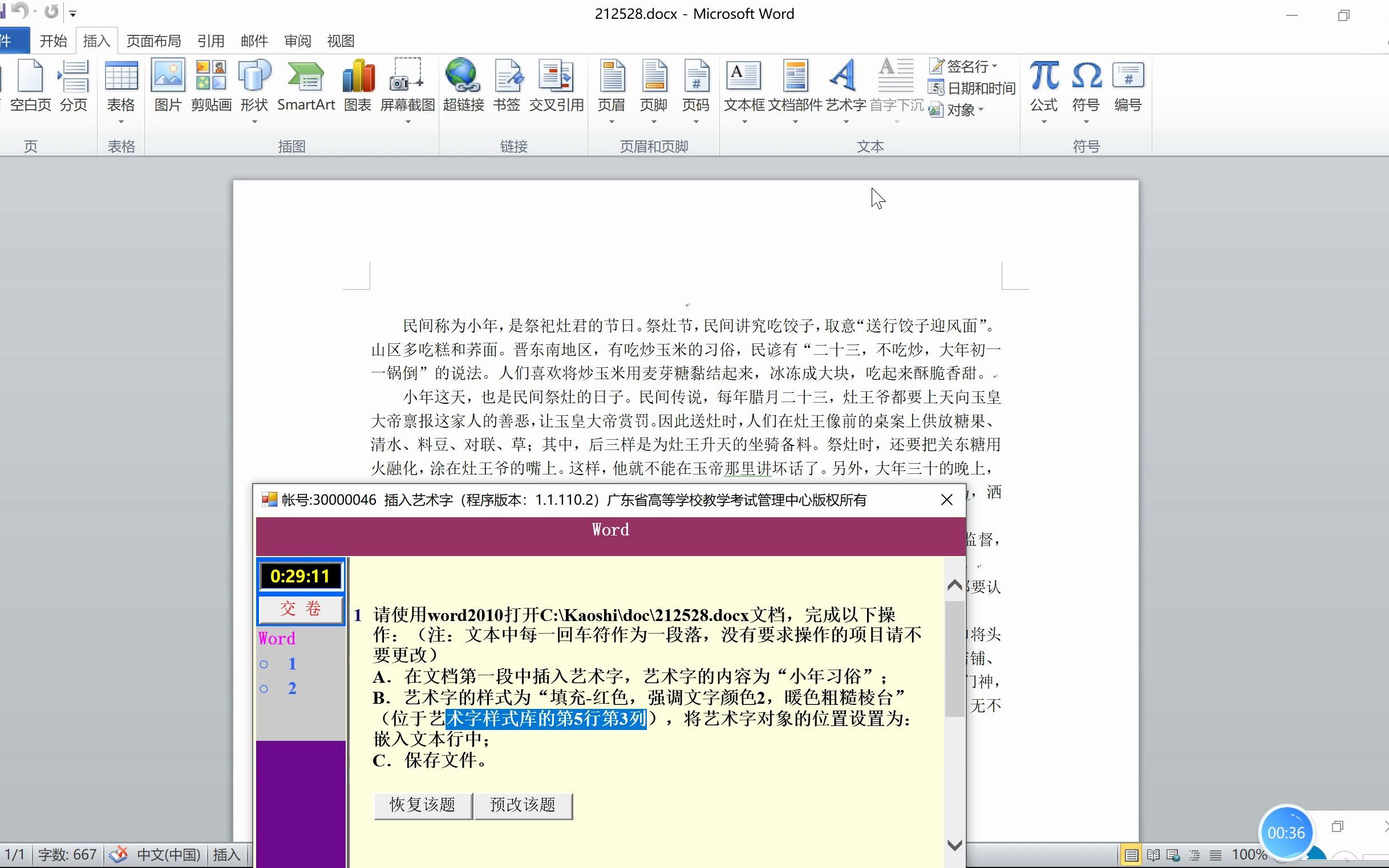Click the exam panel scroll-up arrow
Viewport: 1389px width, 868px height.
(955, 585)
